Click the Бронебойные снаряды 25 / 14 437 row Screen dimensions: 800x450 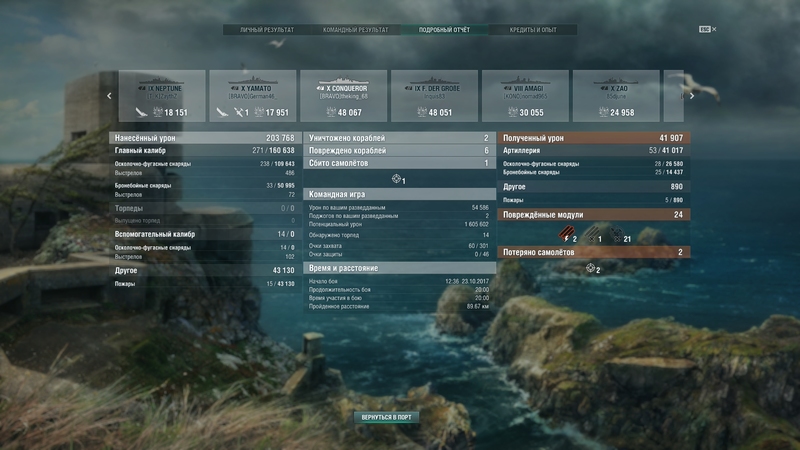click(593, 172)
